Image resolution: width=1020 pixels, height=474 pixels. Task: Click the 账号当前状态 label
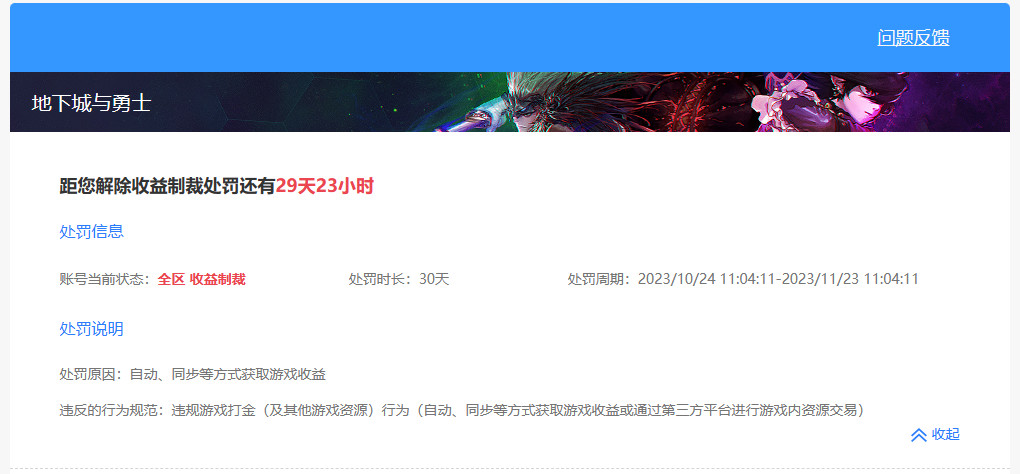point(104,279)
